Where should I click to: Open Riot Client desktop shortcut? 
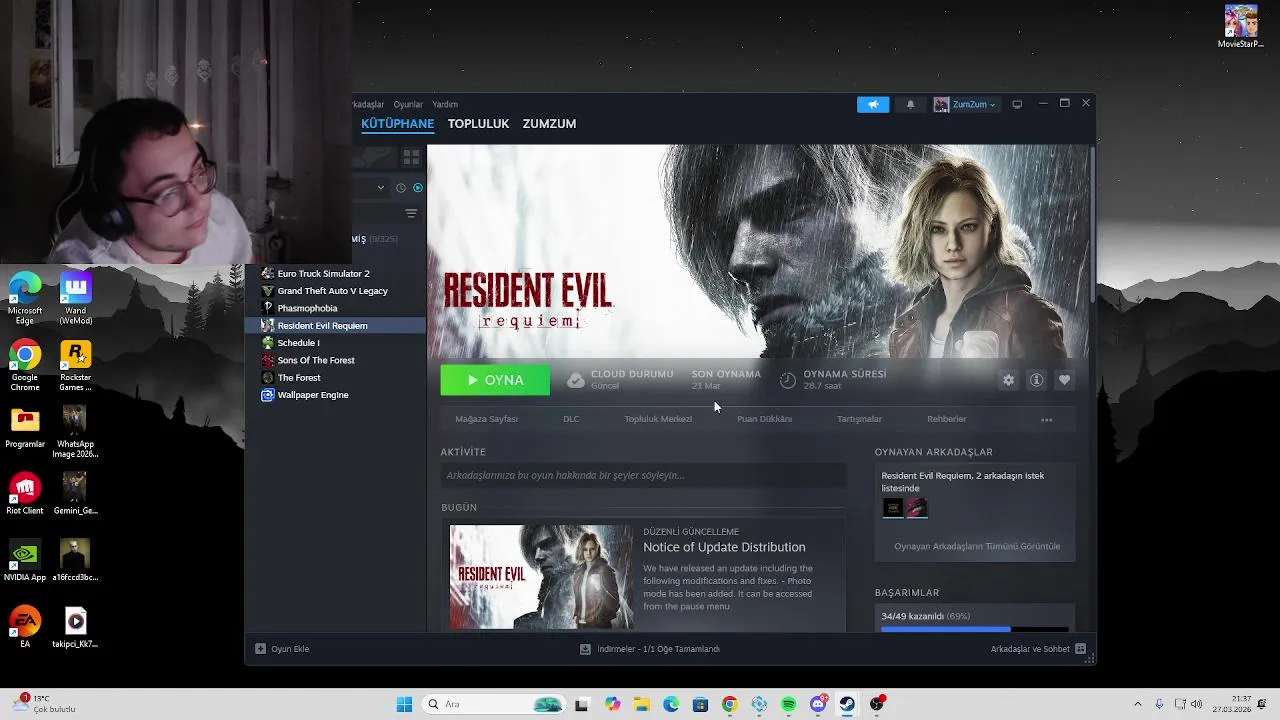point(25,493)
